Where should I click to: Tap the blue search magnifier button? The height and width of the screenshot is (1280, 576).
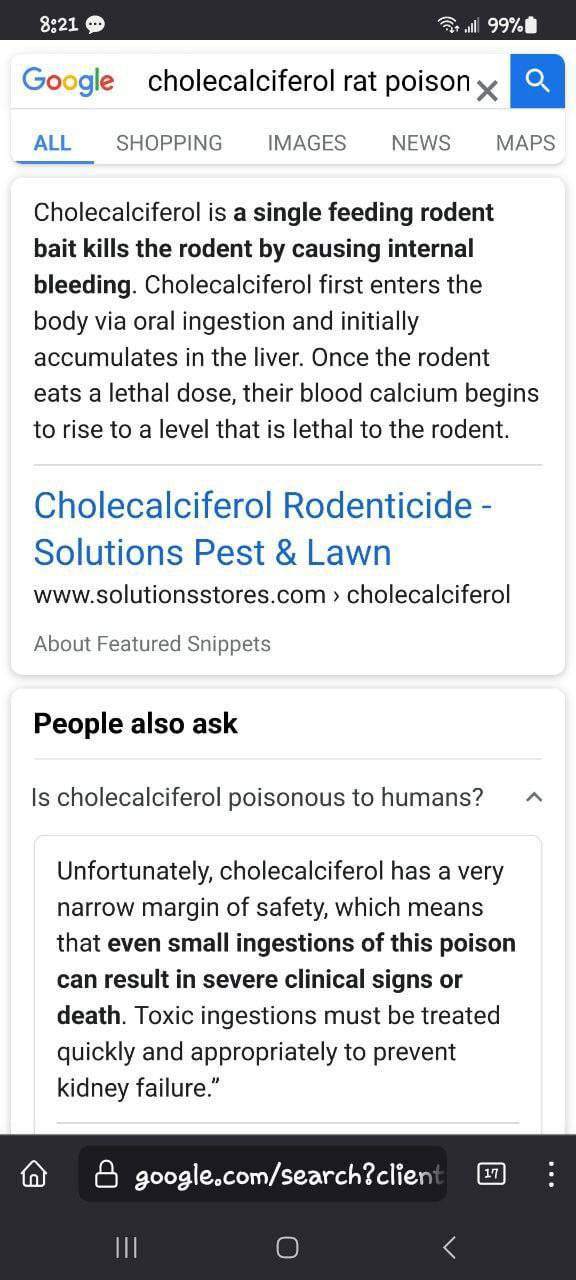(x=537, y=82)
